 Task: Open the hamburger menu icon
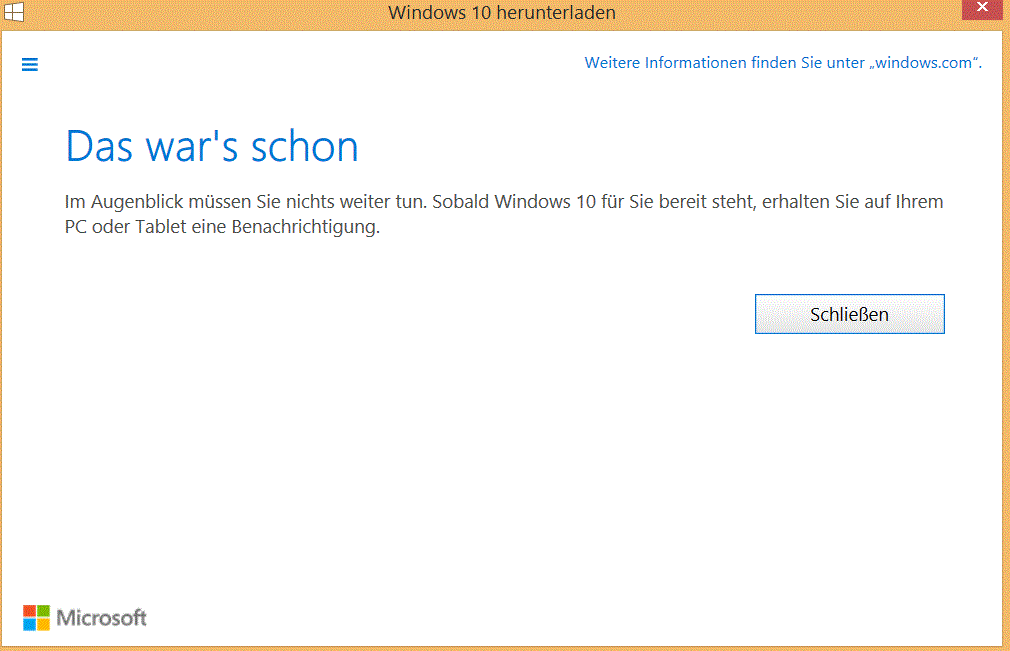pos(30,64)
